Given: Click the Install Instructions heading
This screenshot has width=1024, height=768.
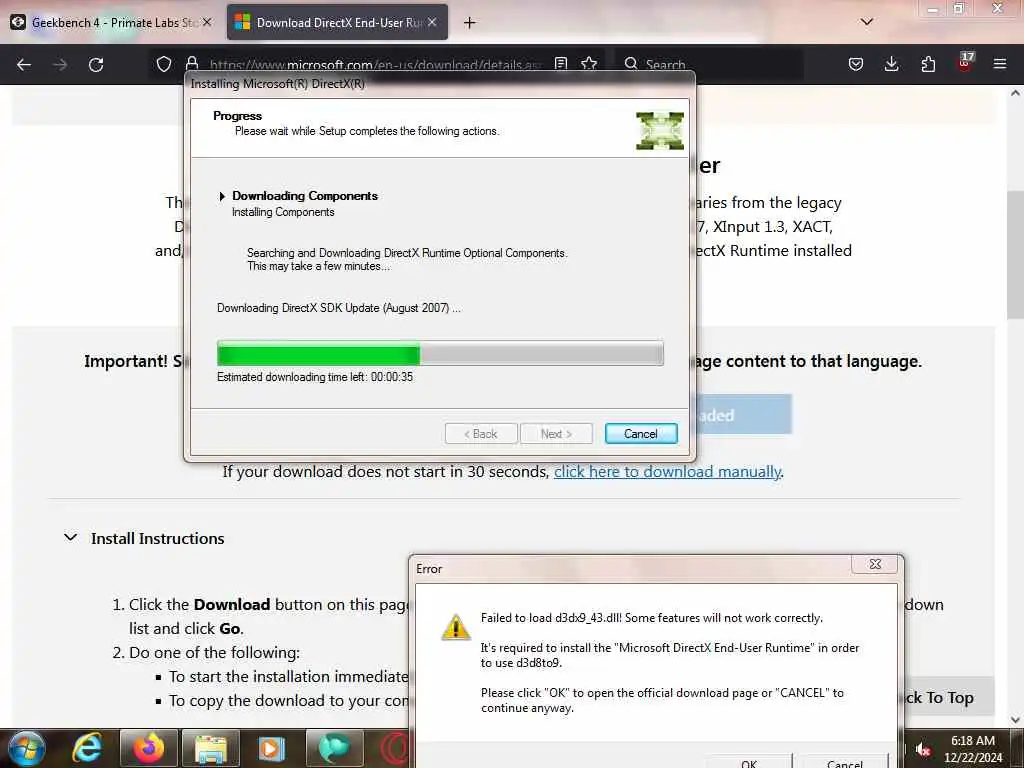Looking at the screenshot, I should [157, 538].
